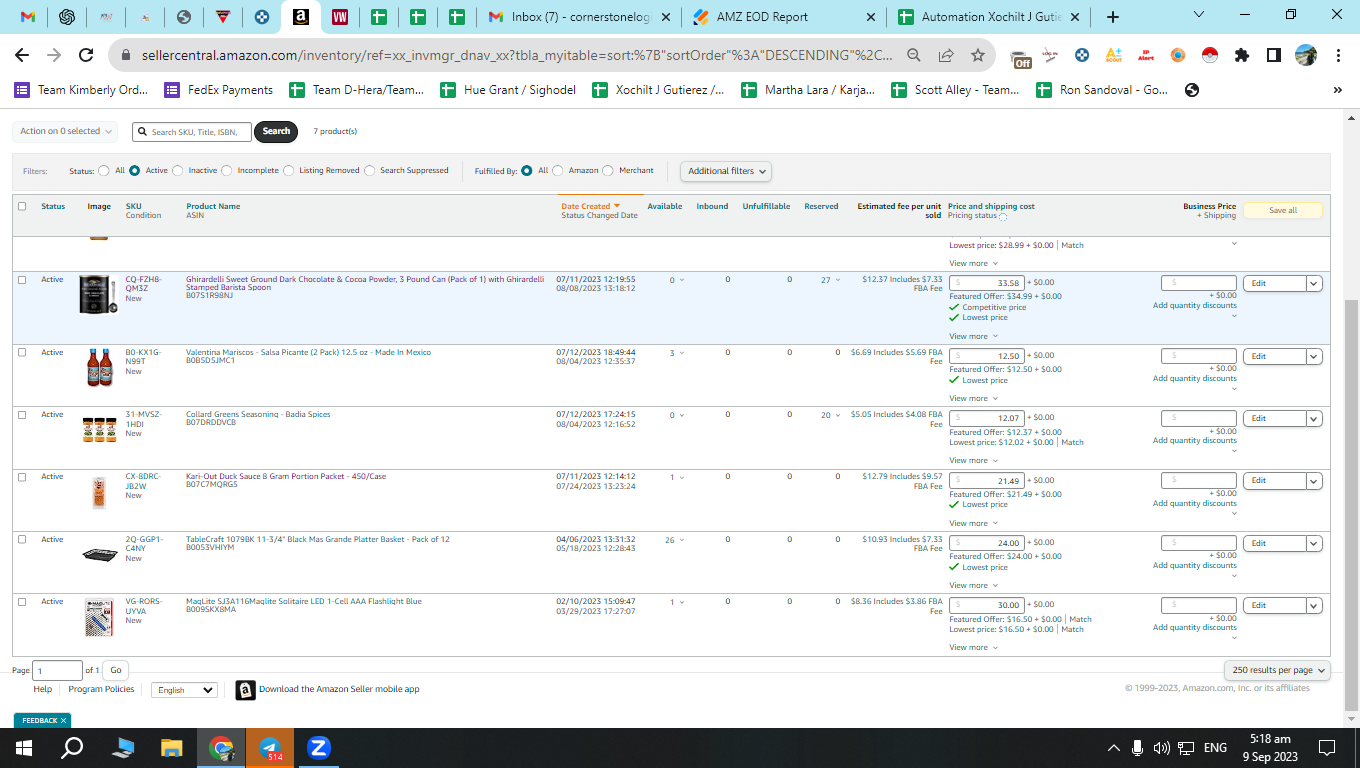Select the All status radio button

(103, 171)
